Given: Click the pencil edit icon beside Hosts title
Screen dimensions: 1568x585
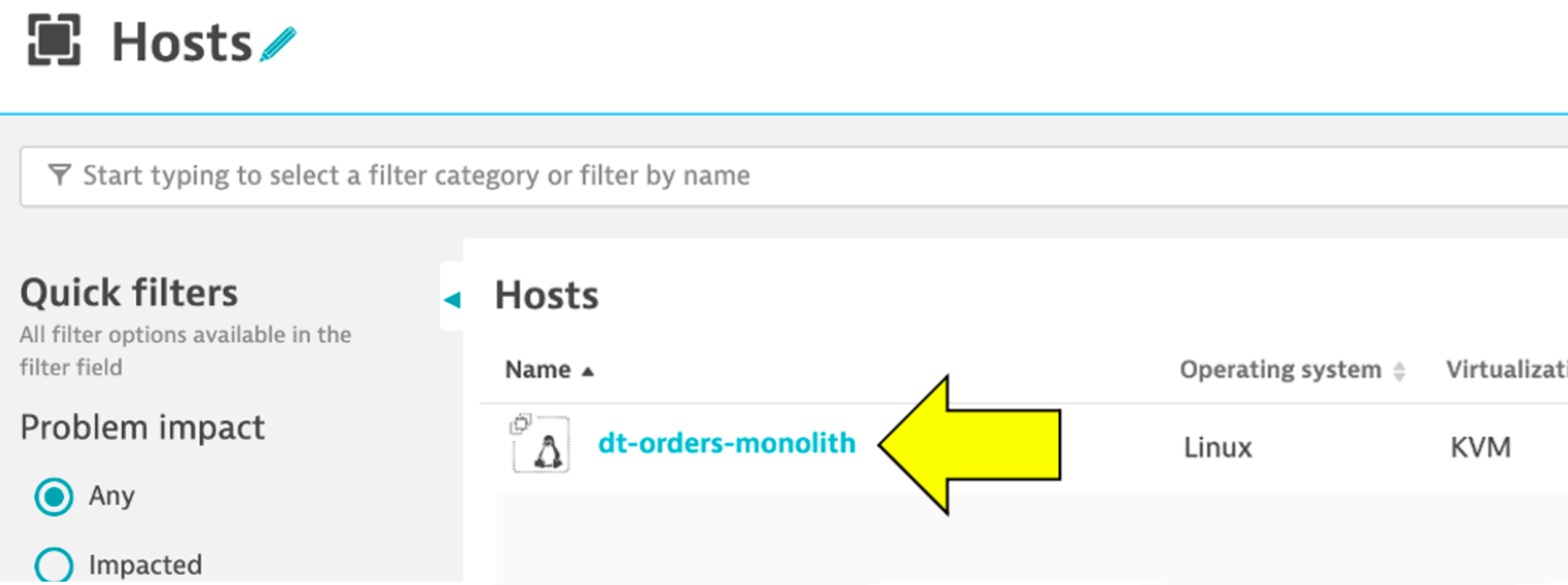Looking at the screenshot, I should (278, 44).
